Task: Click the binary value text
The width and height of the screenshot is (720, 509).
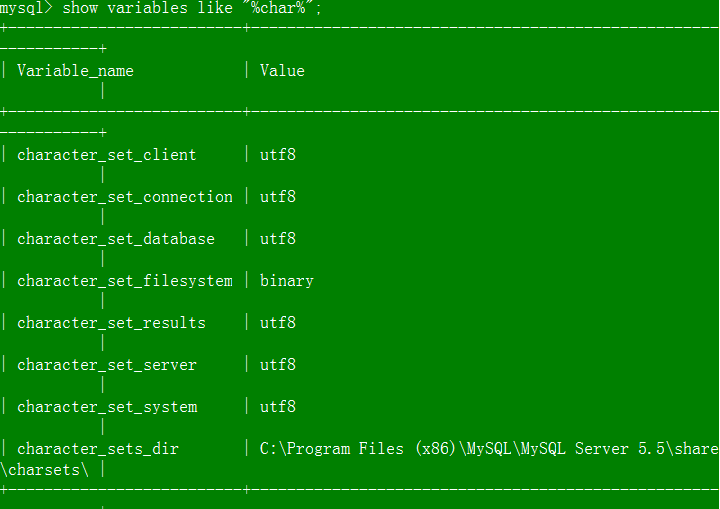Action: coord(287,281)
